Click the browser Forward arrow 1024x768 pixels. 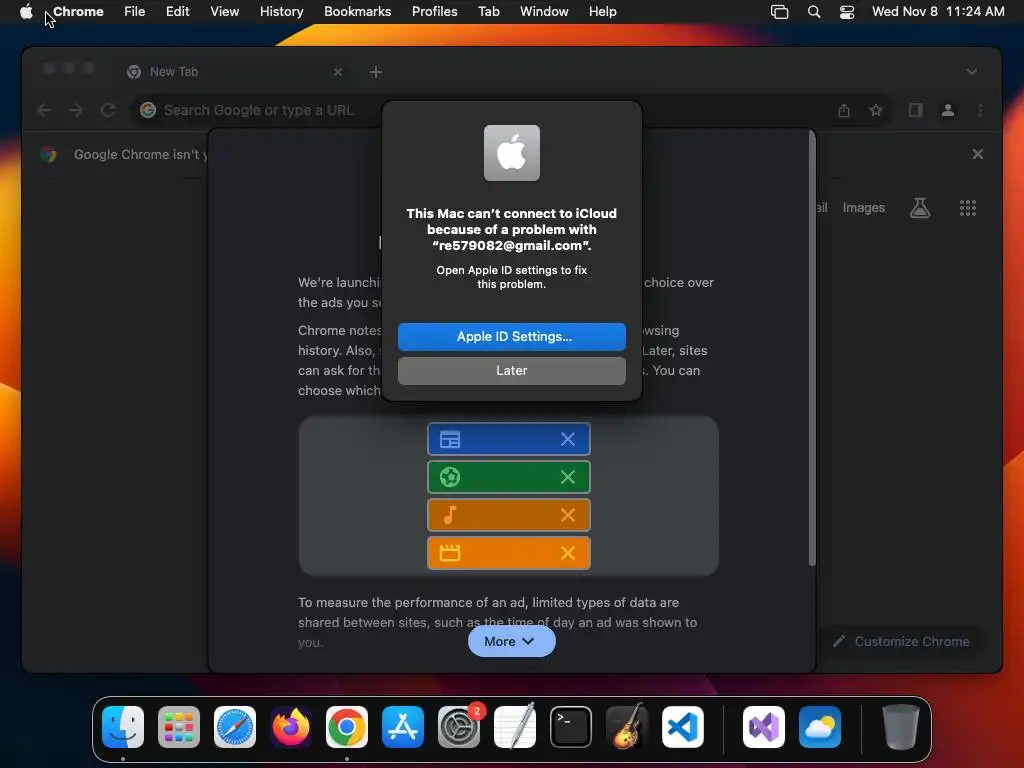76,110
